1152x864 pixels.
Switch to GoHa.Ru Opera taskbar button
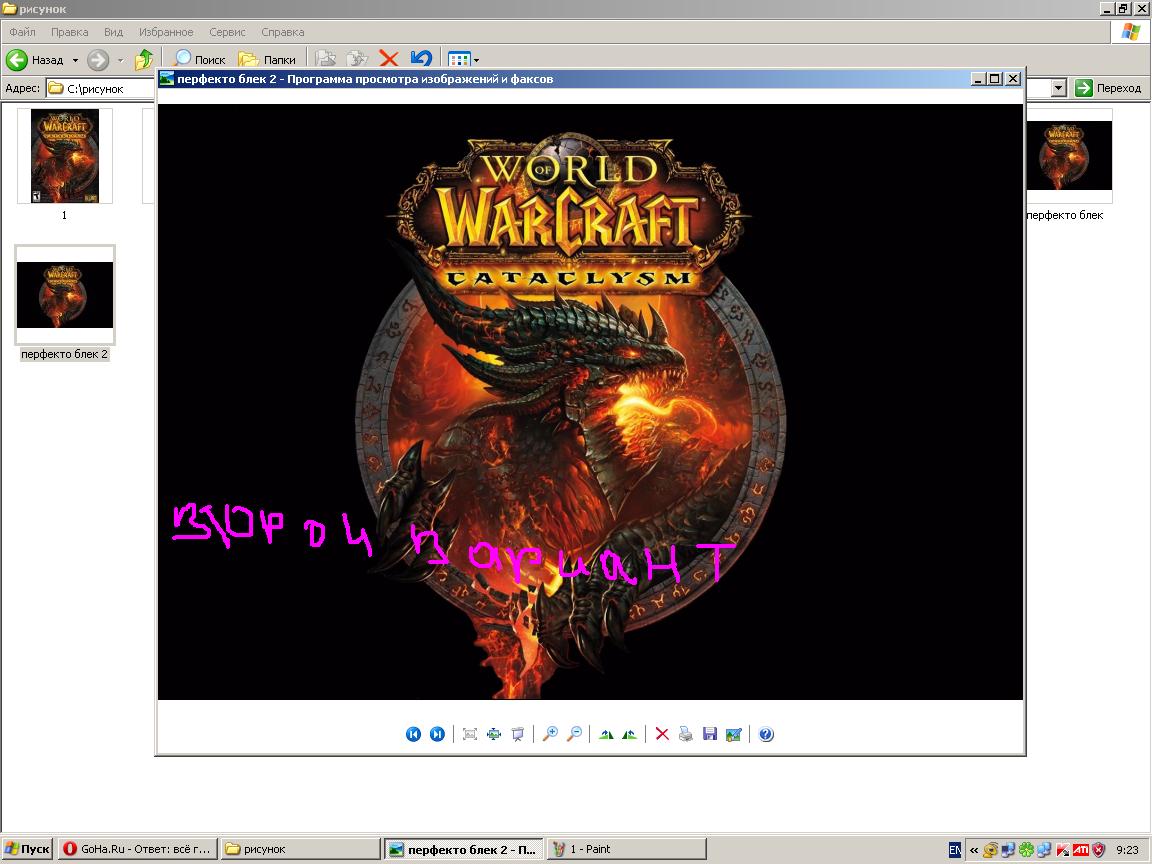[137, 849]
